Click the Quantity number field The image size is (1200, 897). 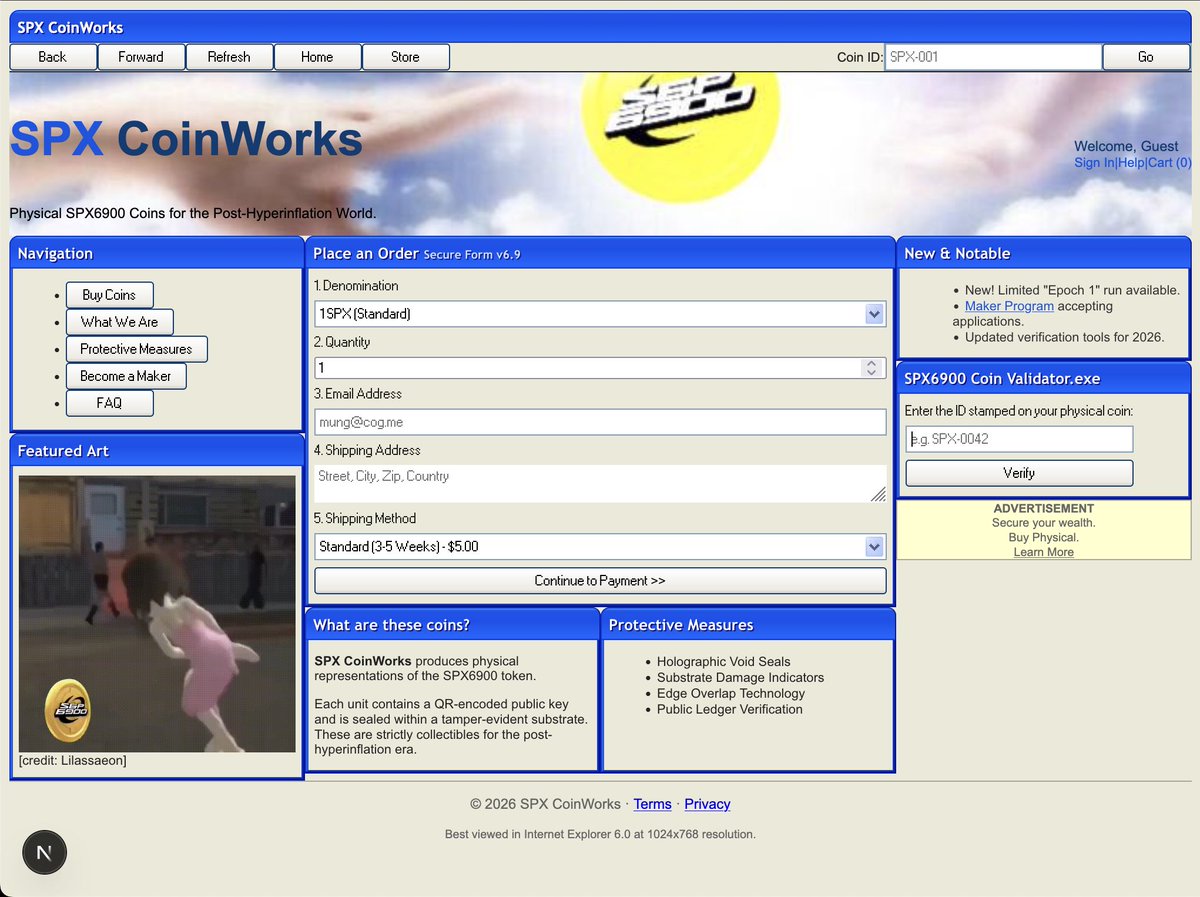pos(600,368)
